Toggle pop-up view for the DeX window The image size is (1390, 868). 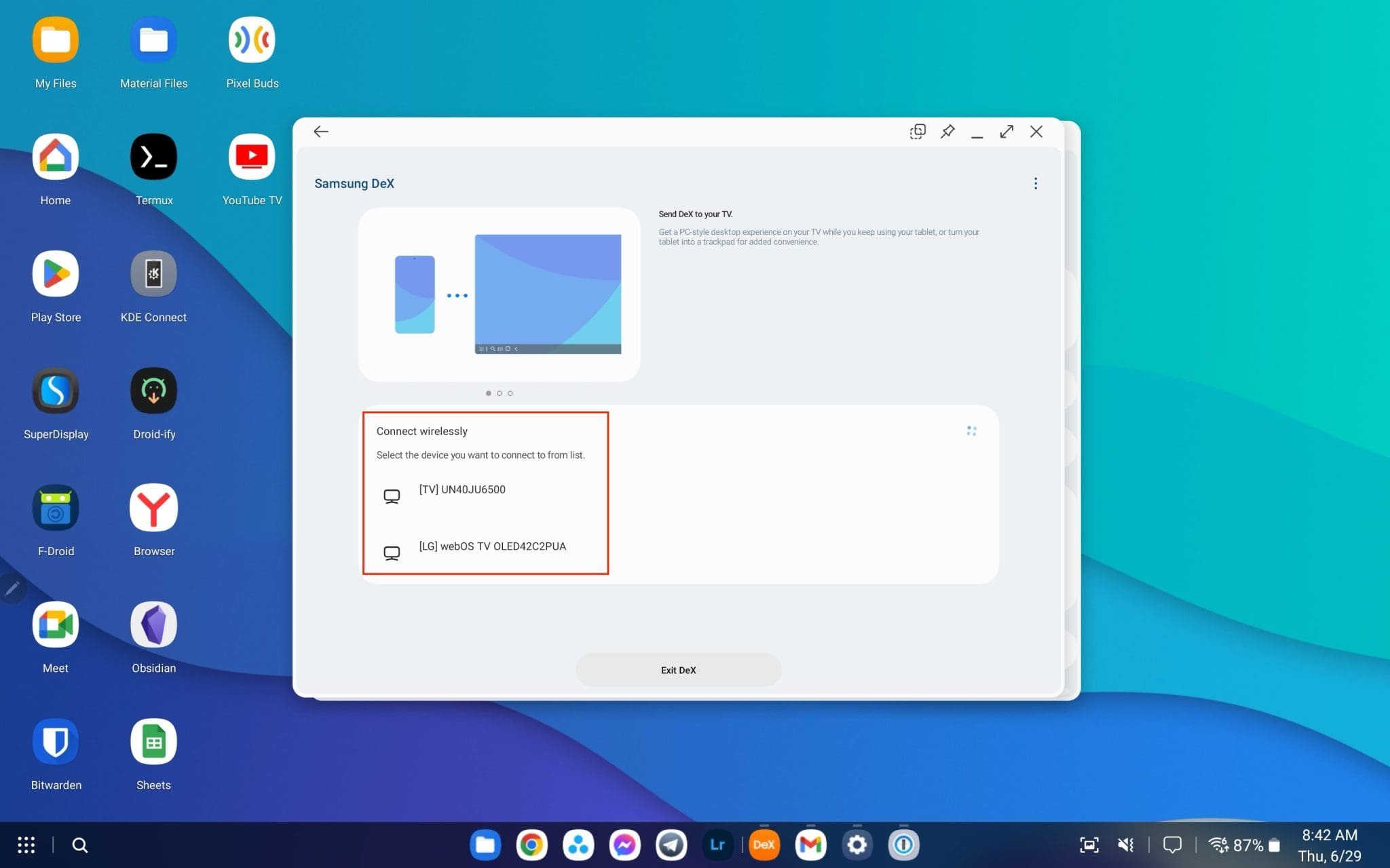918,131
